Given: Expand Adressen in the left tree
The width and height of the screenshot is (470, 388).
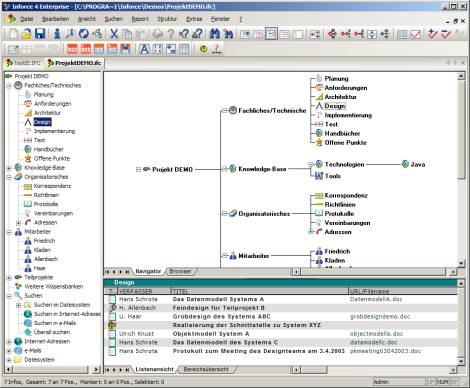Looking at the screenshot, I should pyautogui.click(x=19, y=223).
